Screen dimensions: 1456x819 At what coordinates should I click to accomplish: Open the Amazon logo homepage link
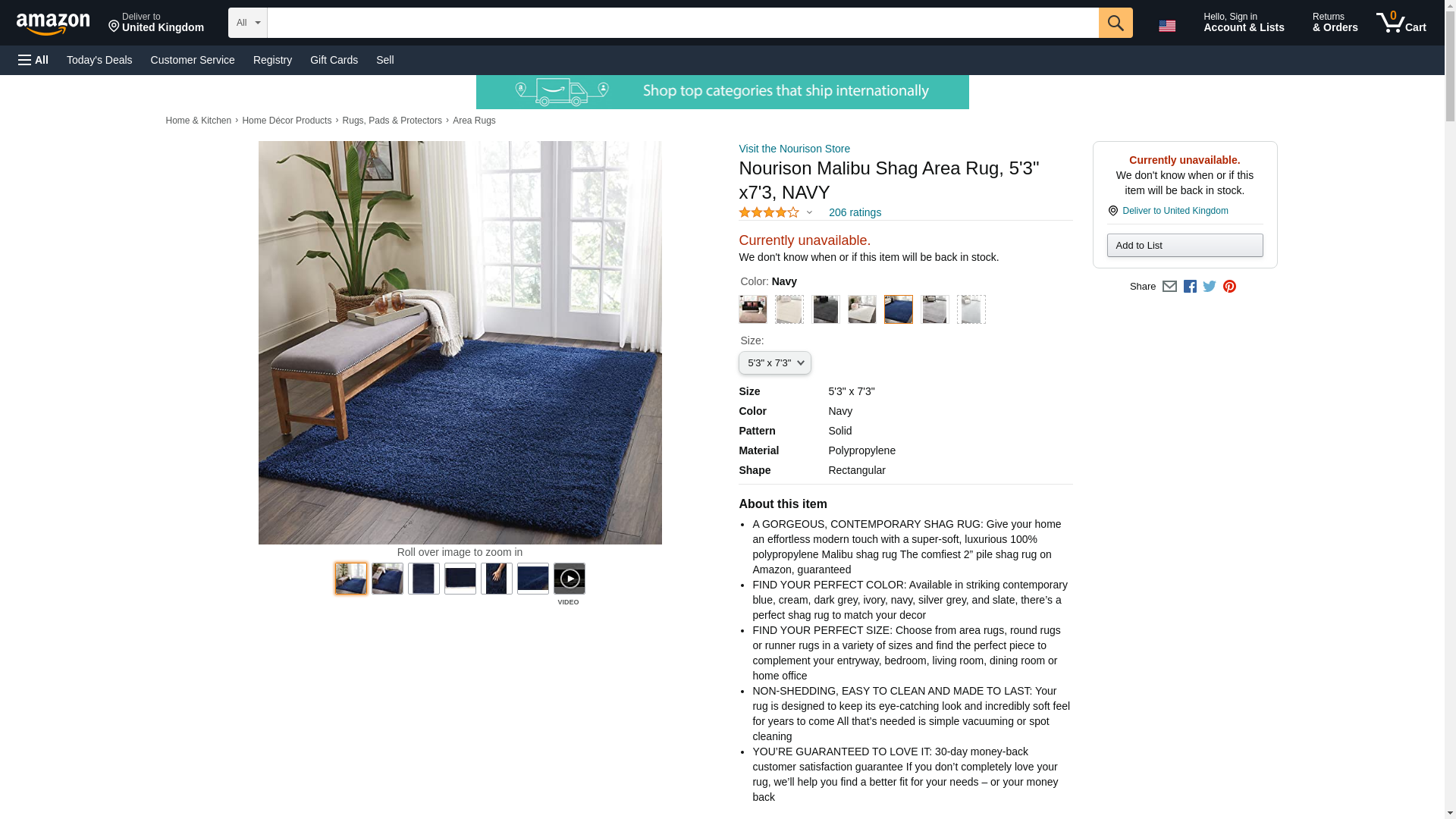[53, 24]
